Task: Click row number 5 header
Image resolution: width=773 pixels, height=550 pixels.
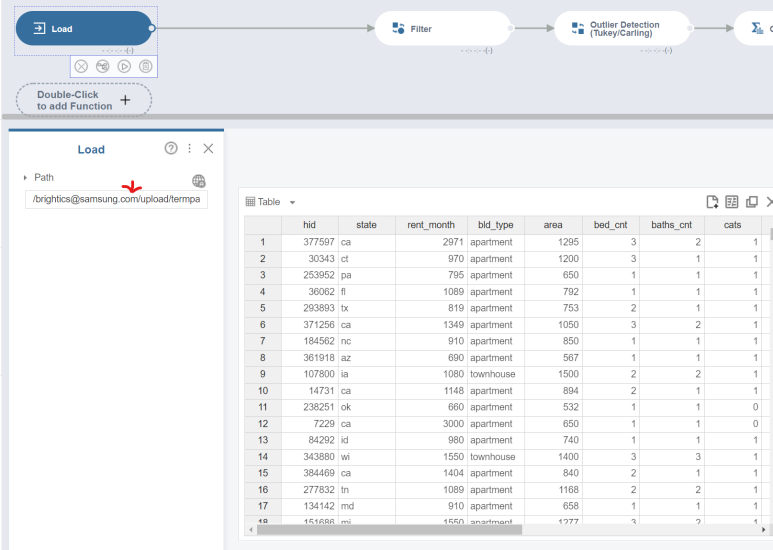Action: (x=263, y=308)
